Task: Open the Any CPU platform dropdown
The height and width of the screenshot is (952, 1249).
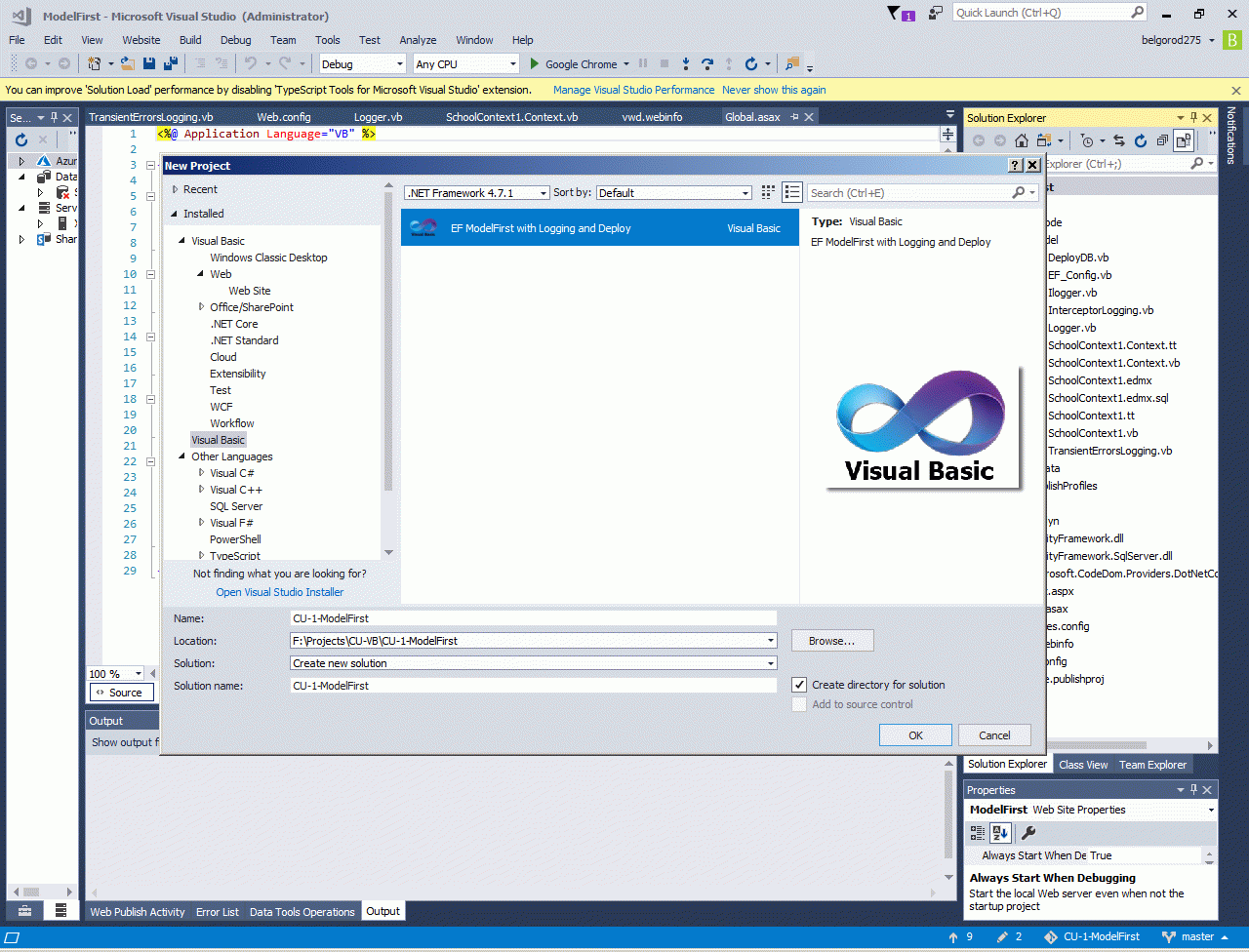Action: [x=466, y=64]
